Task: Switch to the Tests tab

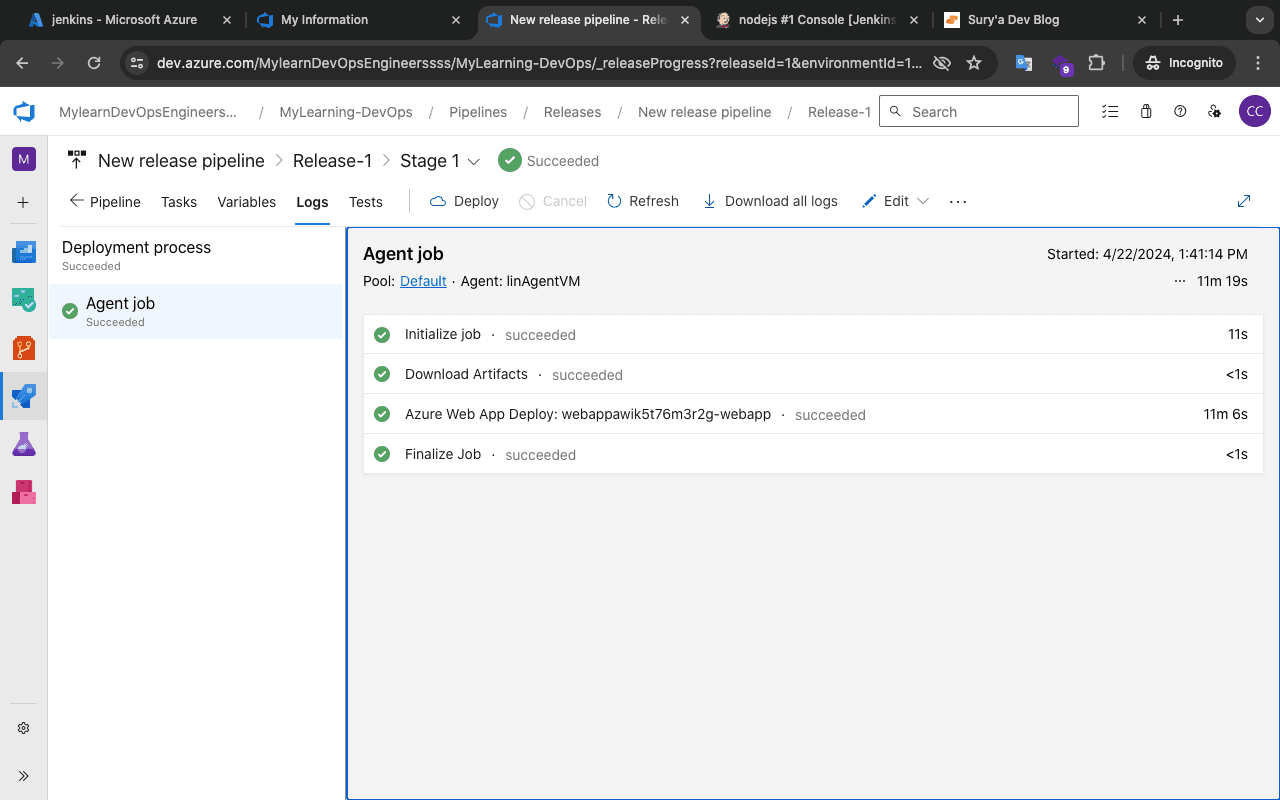Action: click(366, 201)
